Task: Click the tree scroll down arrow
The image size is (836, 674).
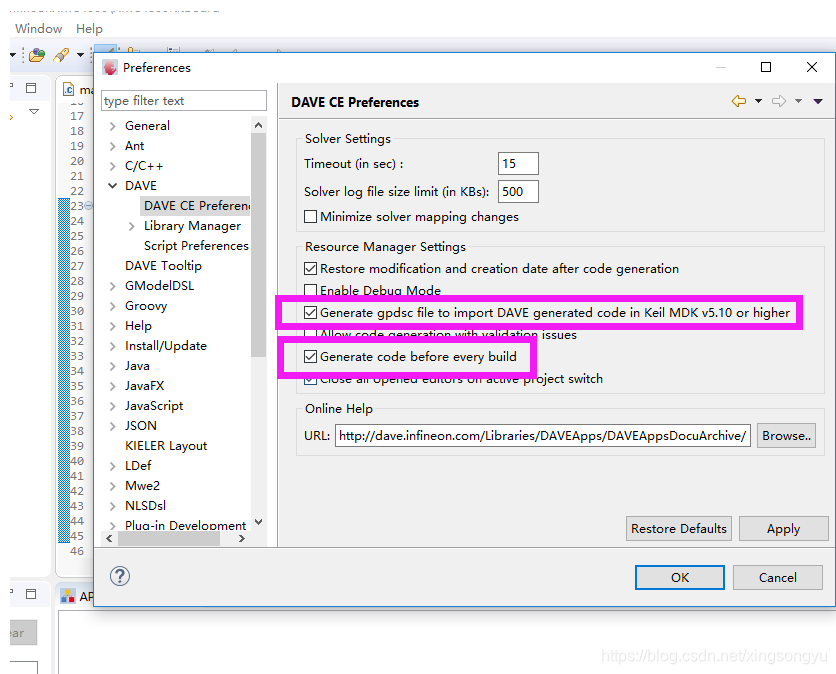Action: 259,521
